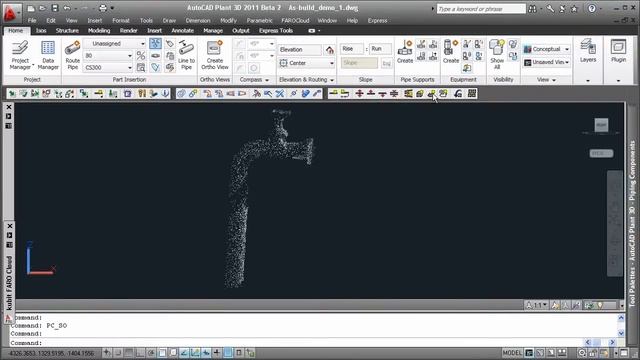
Task: Open the Layers panel button
Action: 588,51
